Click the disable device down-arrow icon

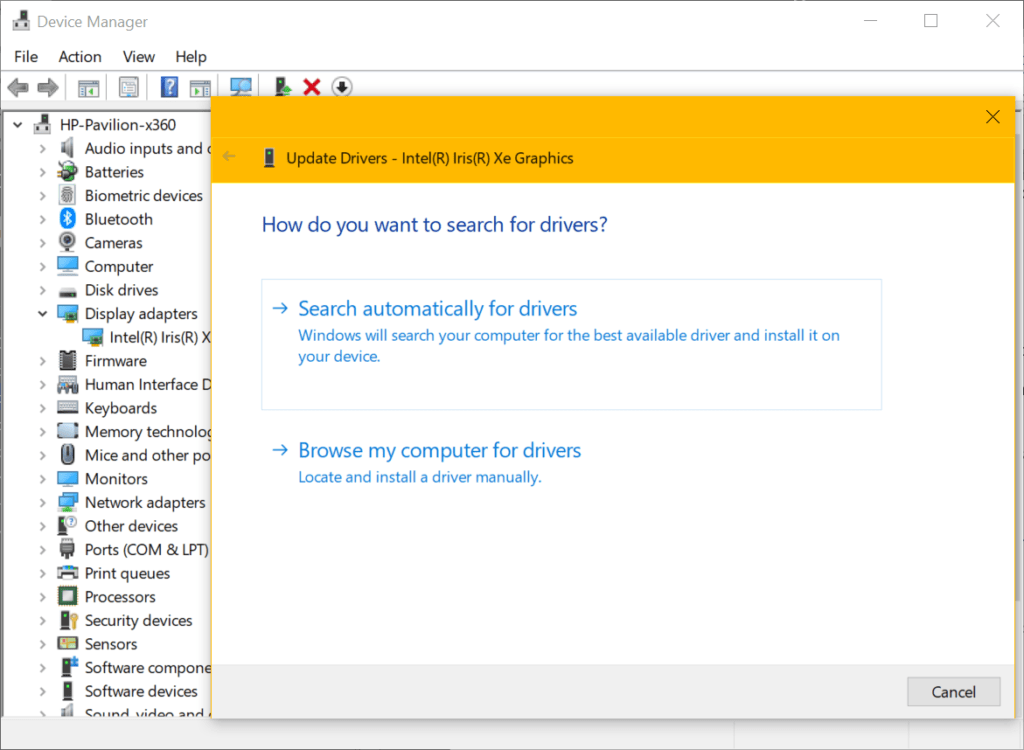coord(342,87)
